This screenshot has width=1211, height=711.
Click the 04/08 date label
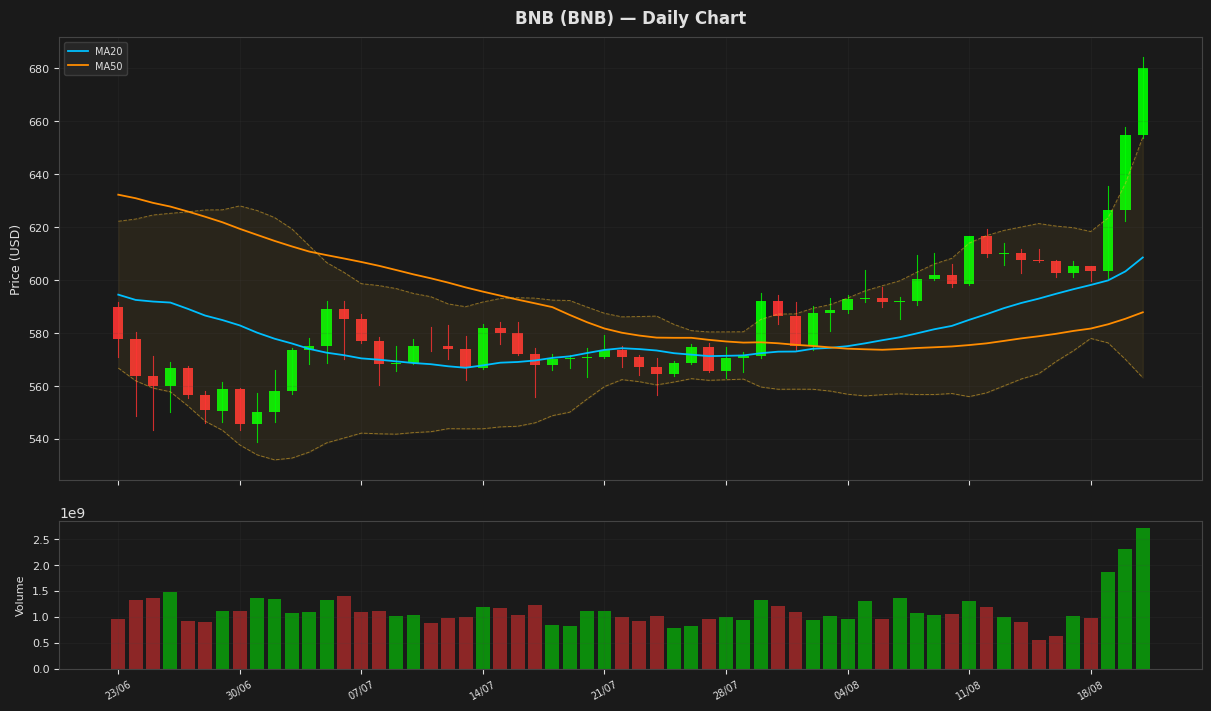point(847,690)
